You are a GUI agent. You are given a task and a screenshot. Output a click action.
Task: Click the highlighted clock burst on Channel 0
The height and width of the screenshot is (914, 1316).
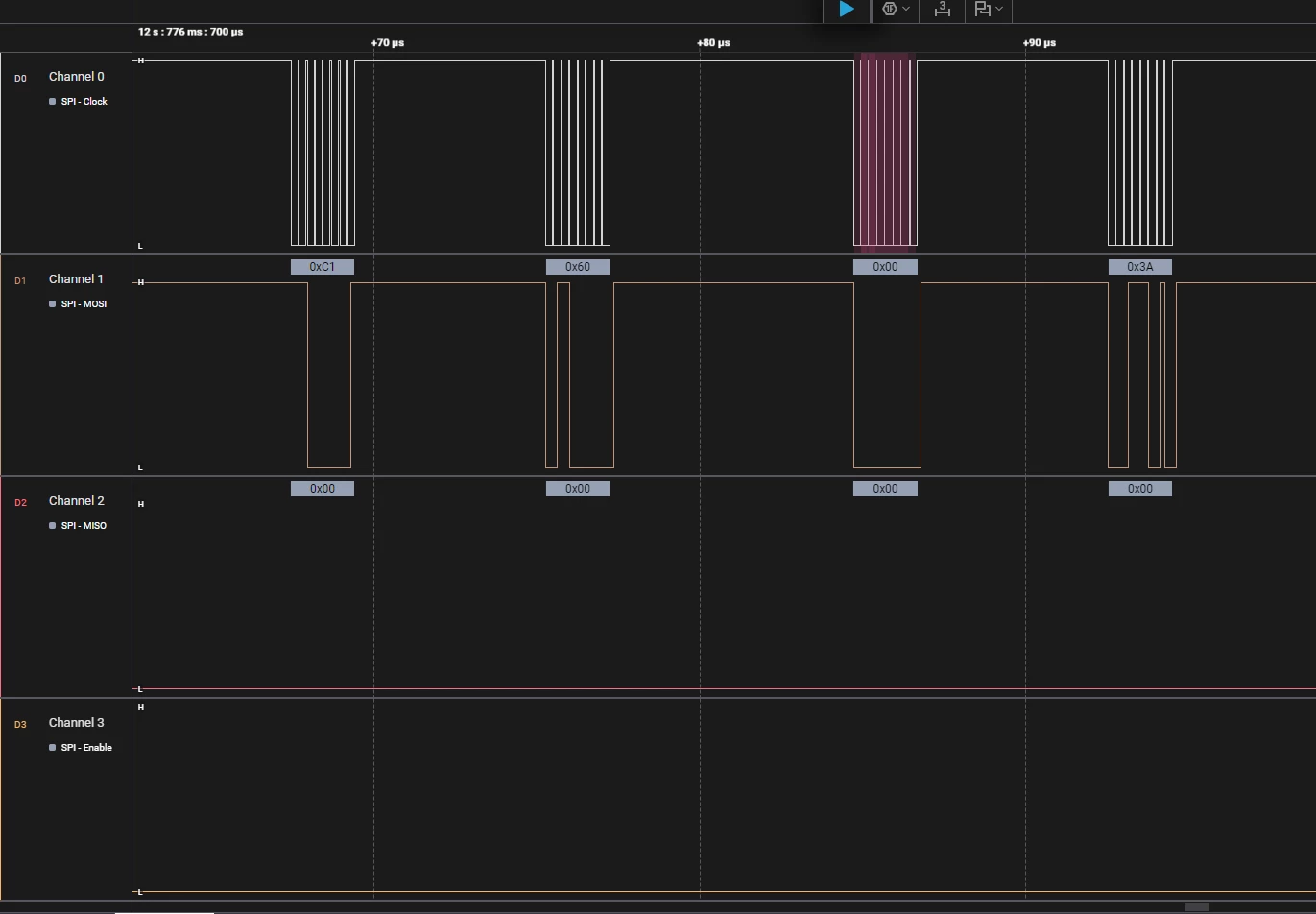point(885,152)
